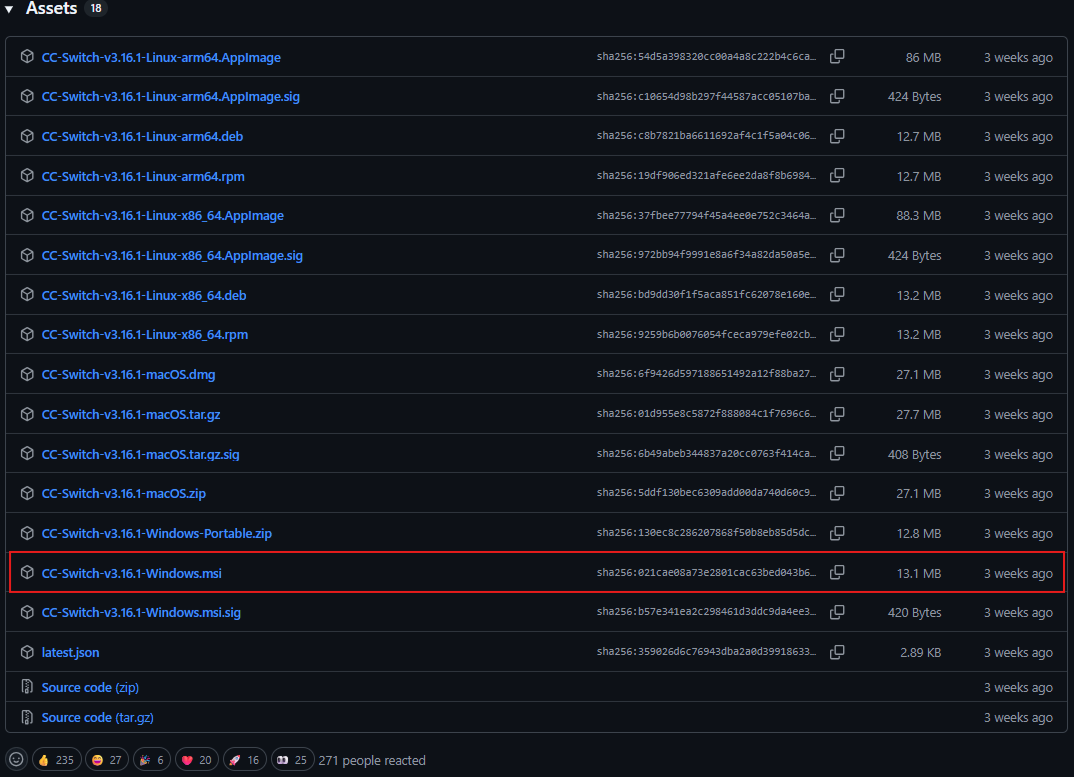Screen dimensions: 1074x778
Task: Download CC-Switch-v3.16.1-Linux-arm64.deb
Action: pyautogui.click(x=142, y=136)
